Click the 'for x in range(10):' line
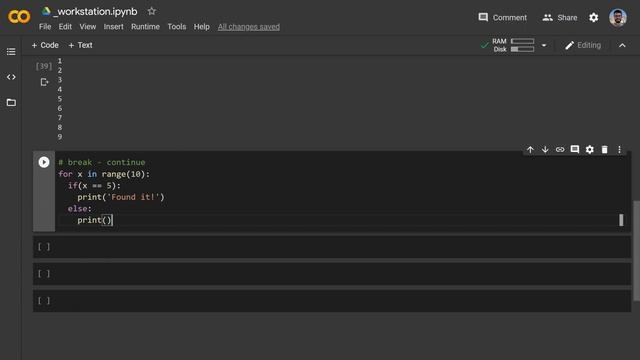The width and height of the screenshot is (640, 360). 104,174
